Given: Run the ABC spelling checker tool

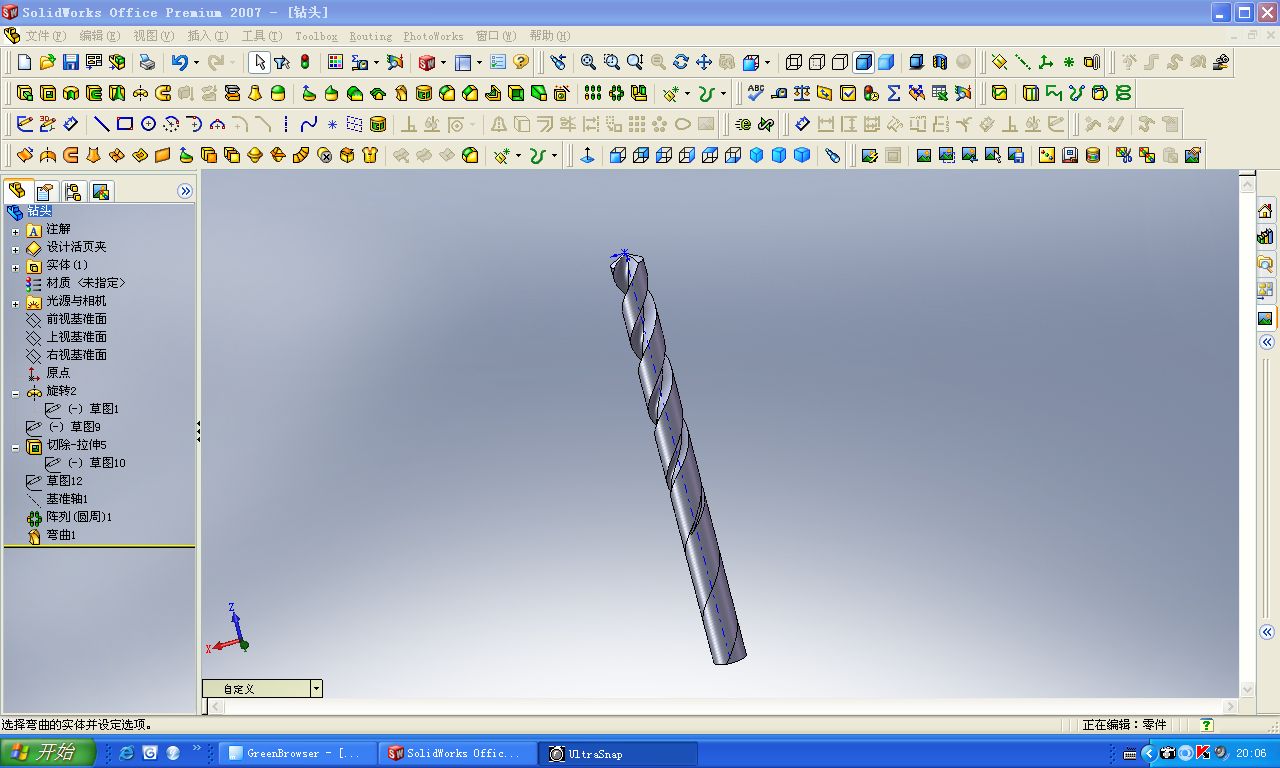Looking at the screenshot, I should coord(756,93).
